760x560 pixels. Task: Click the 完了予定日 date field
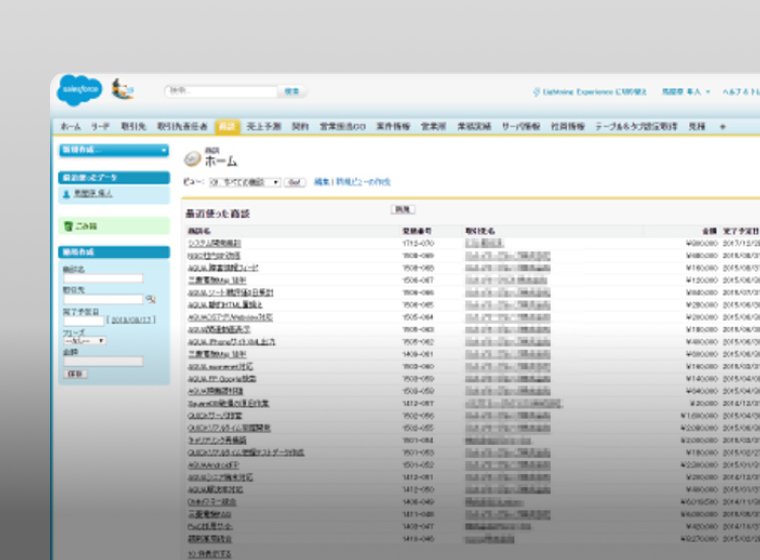pos(83,320)
